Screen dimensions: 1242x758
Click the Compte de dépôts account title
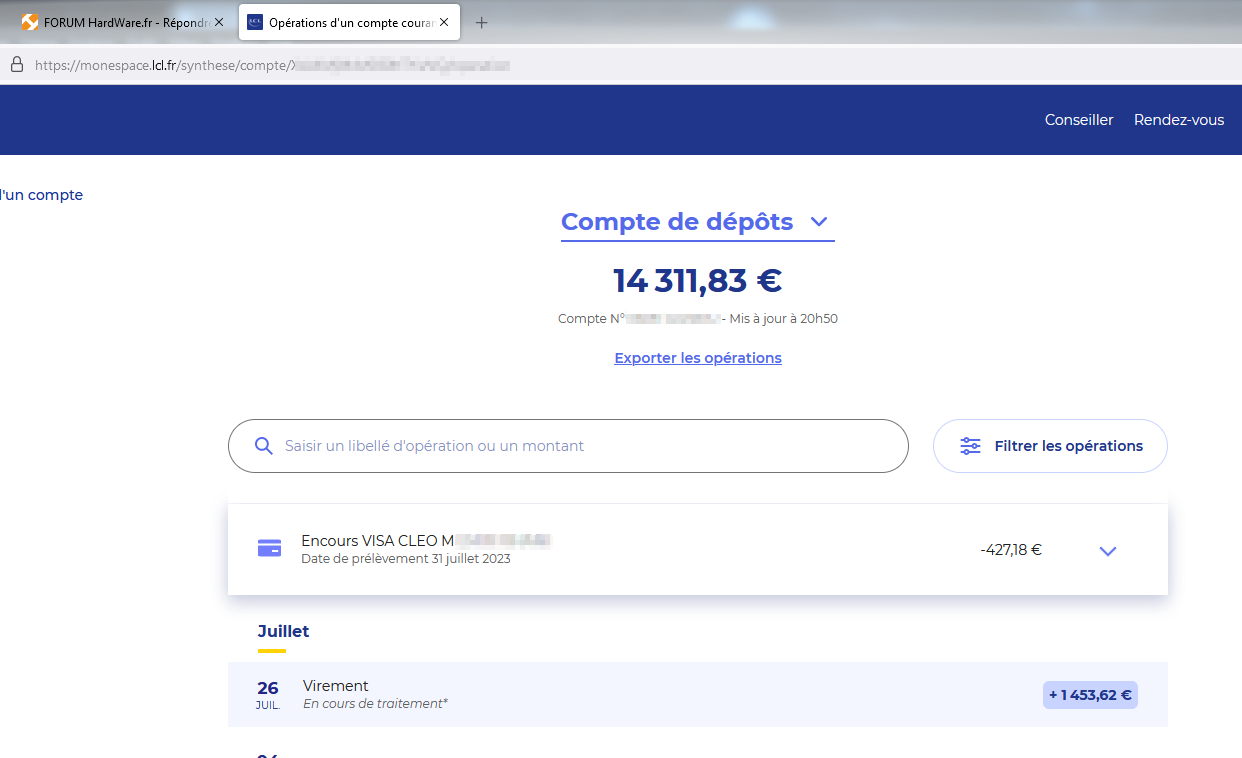click(677, 222)
